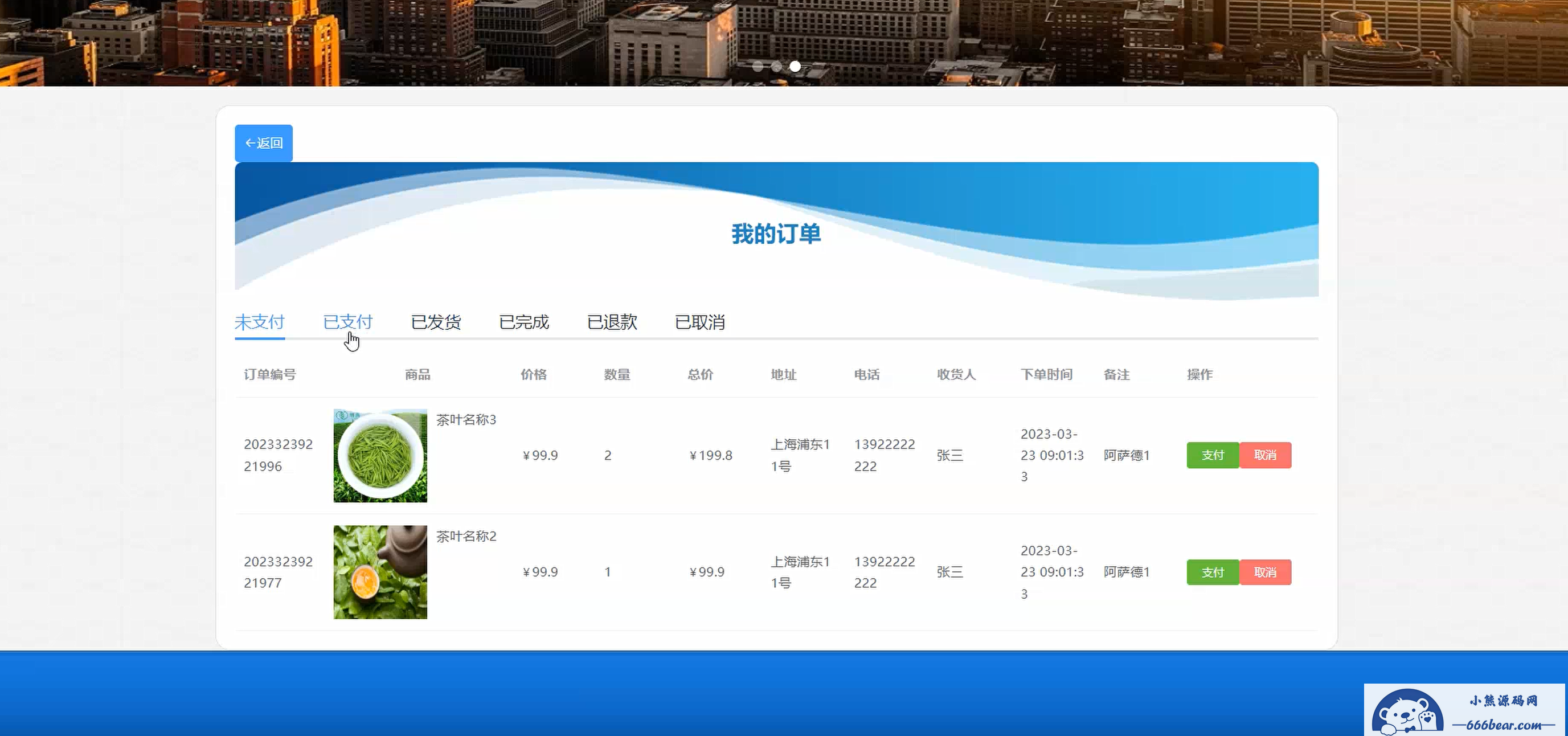This screenshot has width=1568, height=736.
Task: Go back with the 返回 button
Action: point(264,143)
